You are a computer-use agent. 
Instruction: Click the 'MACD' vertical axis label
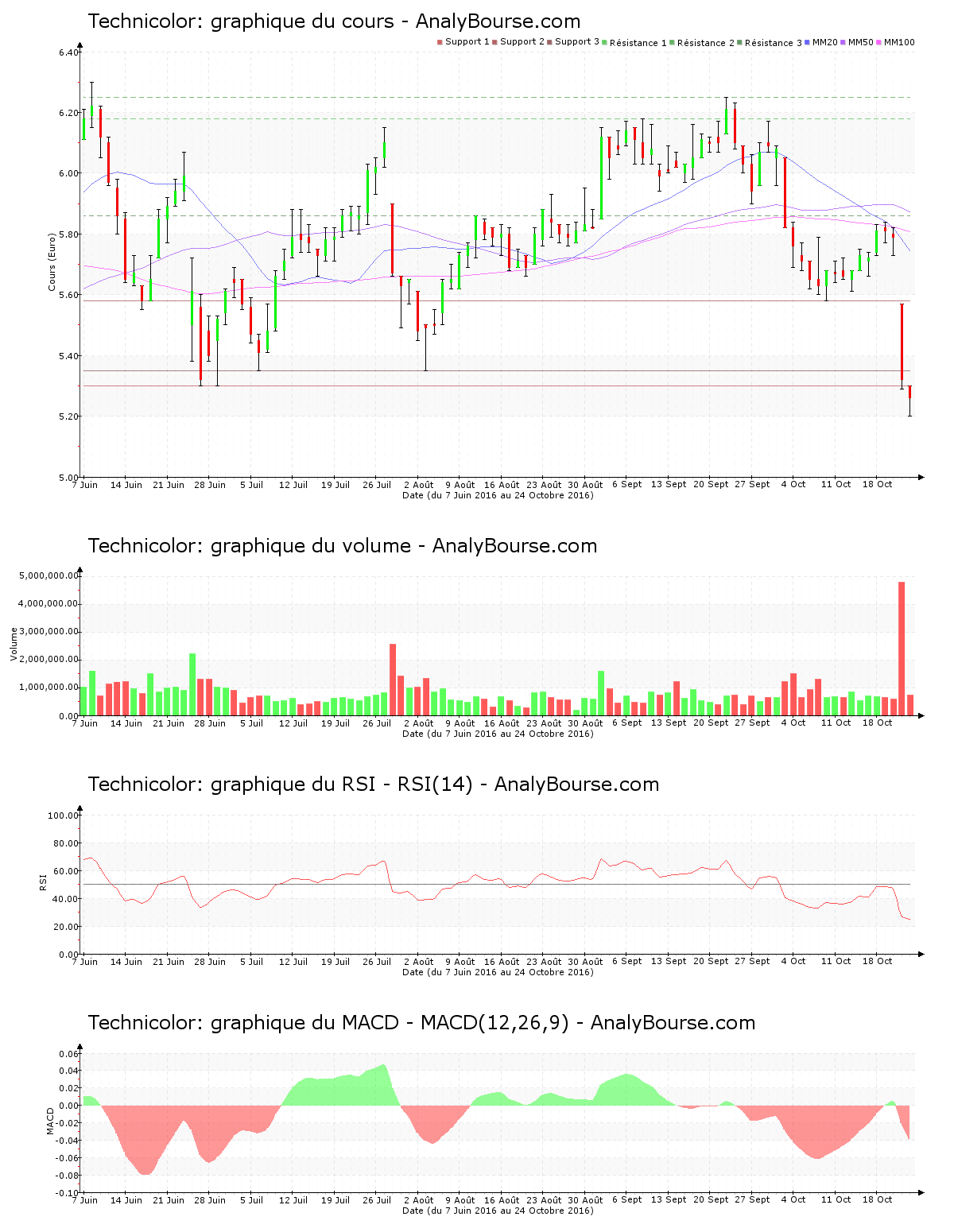pyautogui.click(x=50, y=1121)
